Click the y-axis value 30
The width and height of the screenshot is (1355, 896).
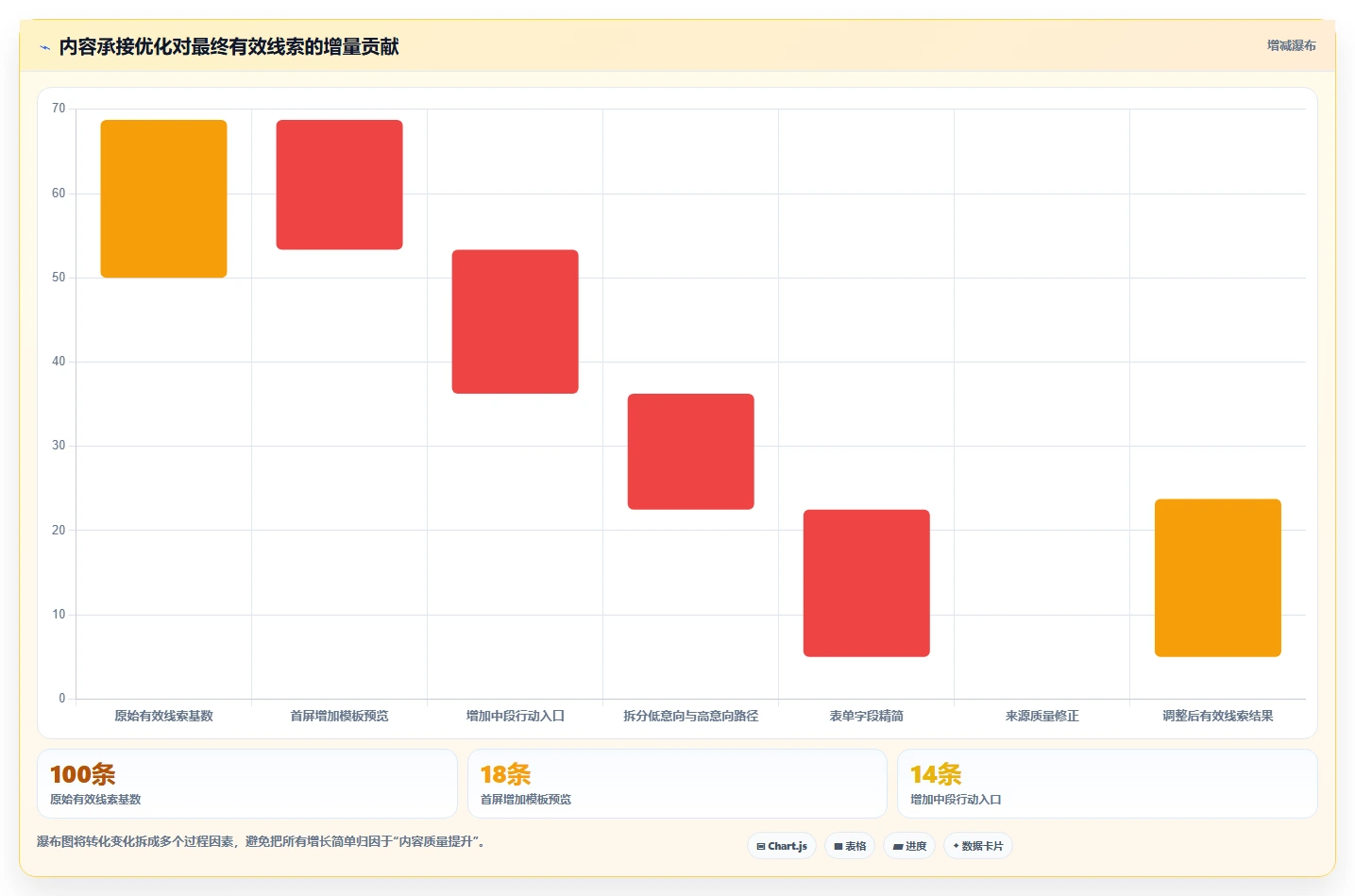point(59,446)
